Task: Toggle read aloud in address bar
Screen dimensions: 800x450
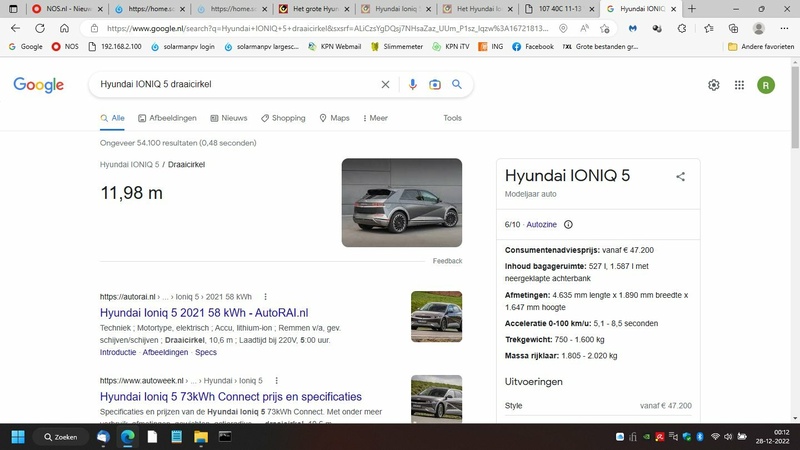Action: [x=584, y=29]
